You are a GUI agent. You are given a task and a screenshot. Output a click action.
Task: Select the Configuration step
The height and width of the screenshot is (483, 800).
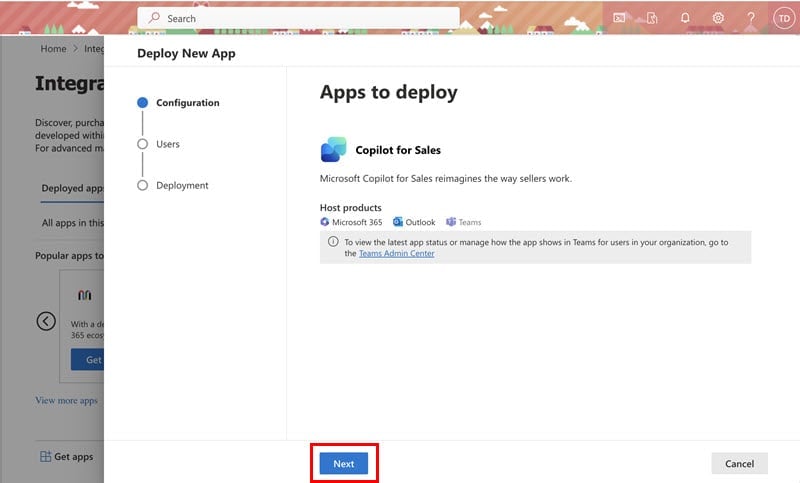click(179, 103)
